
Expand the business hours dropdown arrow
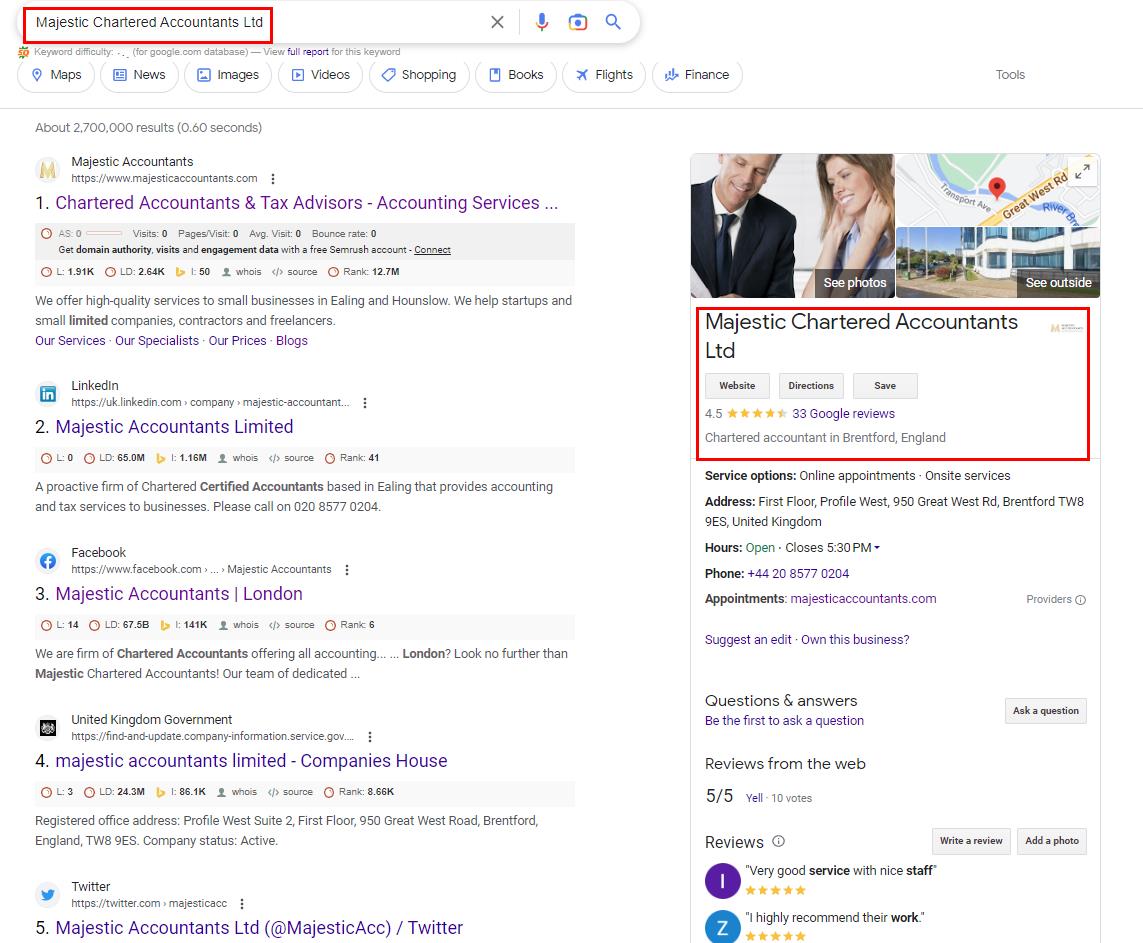pyautogui.click(x=877, y=547)
